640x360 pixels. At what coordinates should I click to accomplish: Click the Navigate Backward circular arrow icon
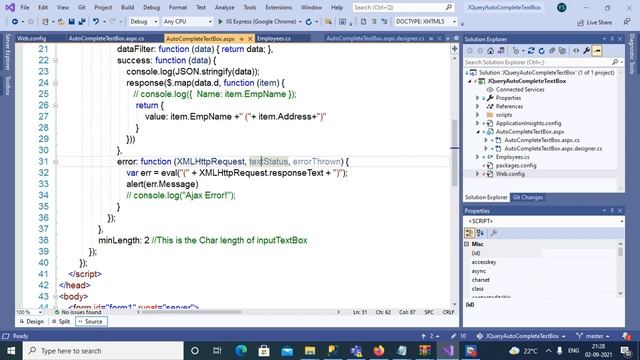tap(15, 22)
